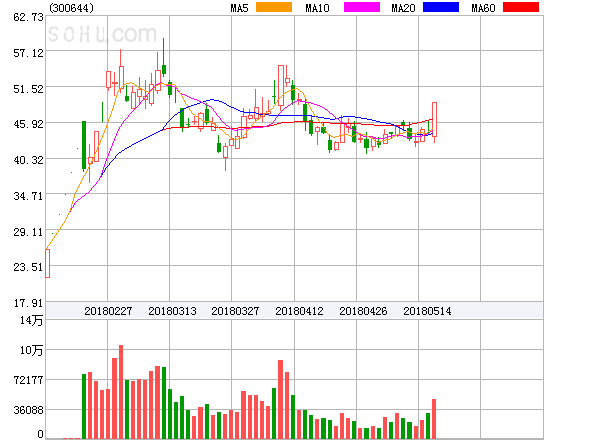Select the MA10 legend label
The width and height of the screenshot is (600, 440).
(x=317, y=8)
